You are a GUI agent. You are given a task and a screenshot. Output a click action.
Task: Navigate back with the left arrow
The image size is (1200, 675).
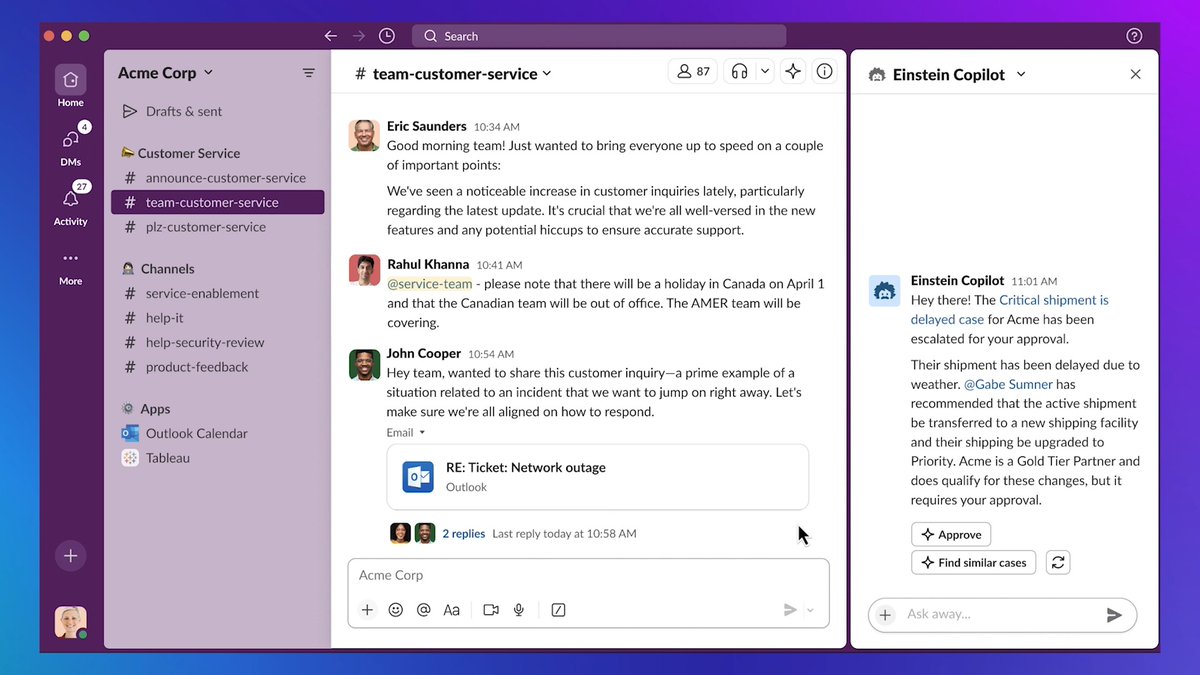tap(331, 36)
